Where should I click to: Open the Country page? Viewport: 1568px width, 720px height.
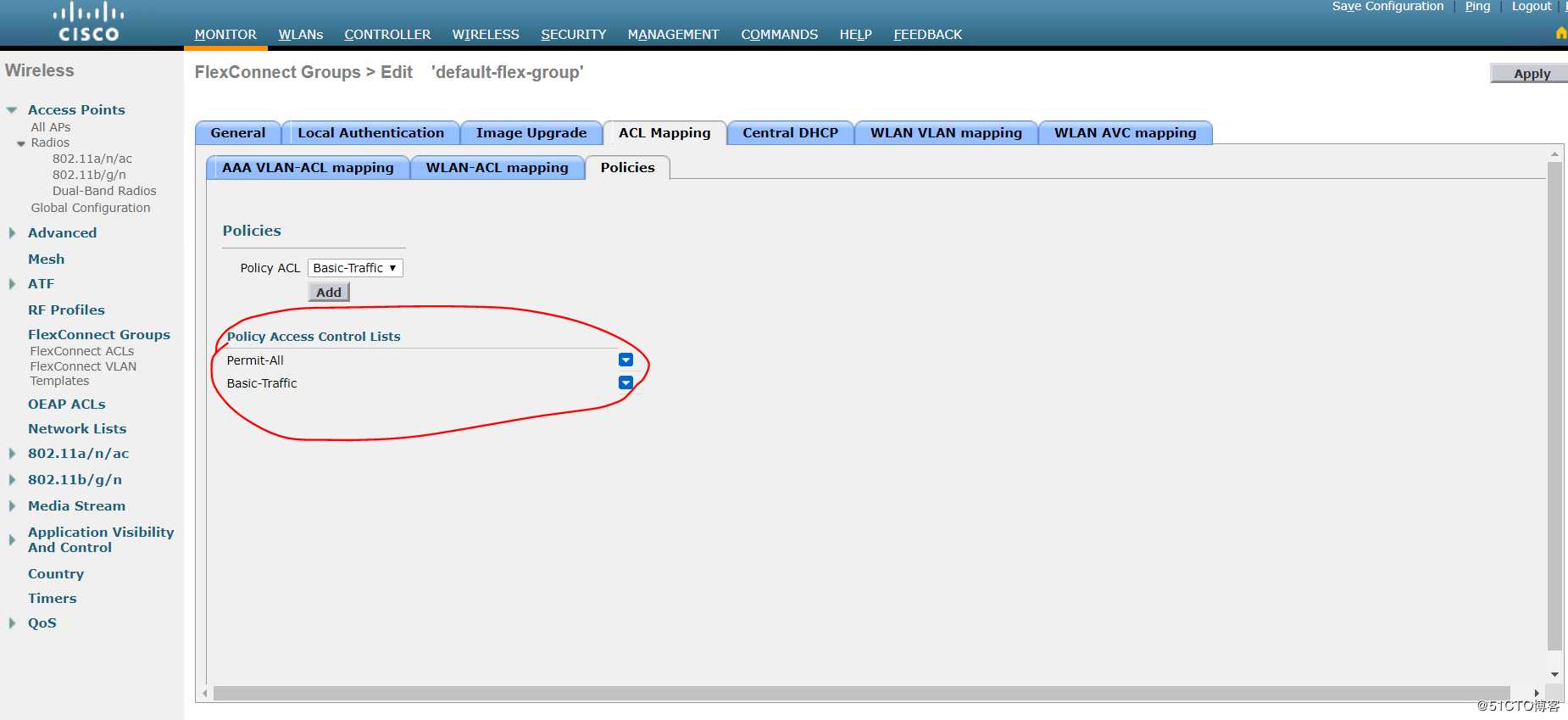coord(56,573)
